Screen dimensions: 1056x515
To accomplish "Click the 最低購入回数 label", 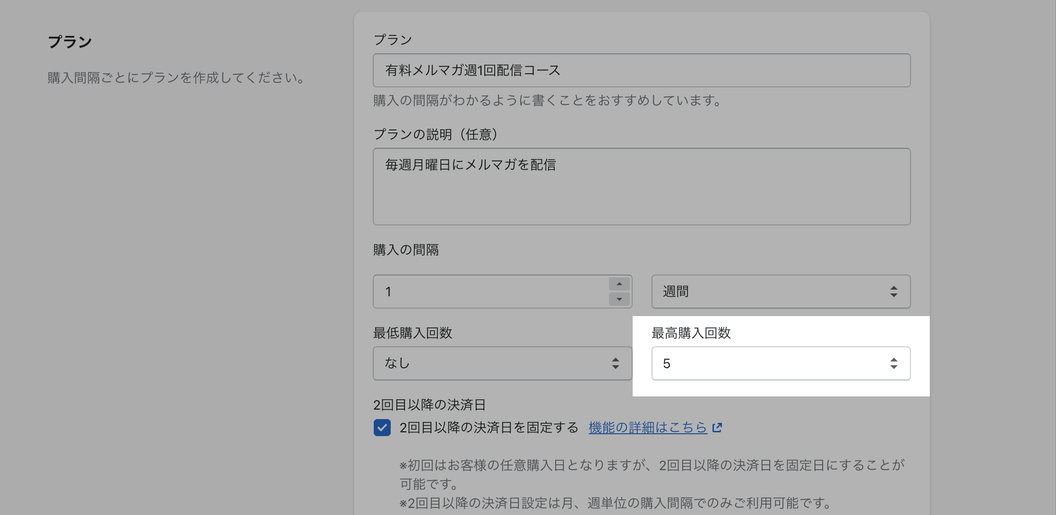I will tap(413, 333).
